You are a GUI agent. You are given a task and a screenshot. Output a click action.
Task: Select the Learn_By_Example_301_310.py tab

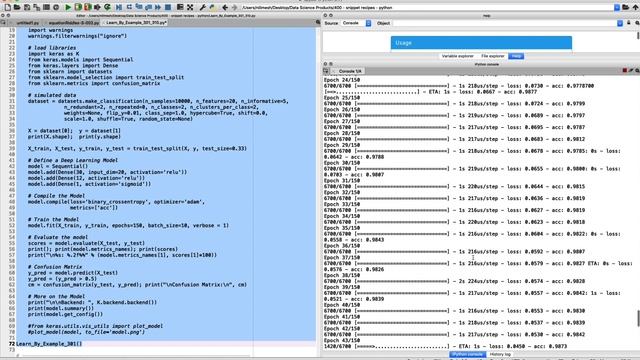click(x=136, y=23)
